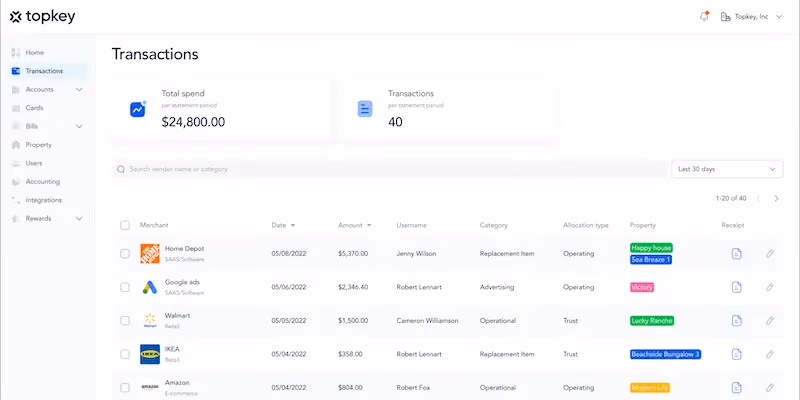Sort by Date column arrow
Viewport: 800px width, 400px height.
pos(293,226)
